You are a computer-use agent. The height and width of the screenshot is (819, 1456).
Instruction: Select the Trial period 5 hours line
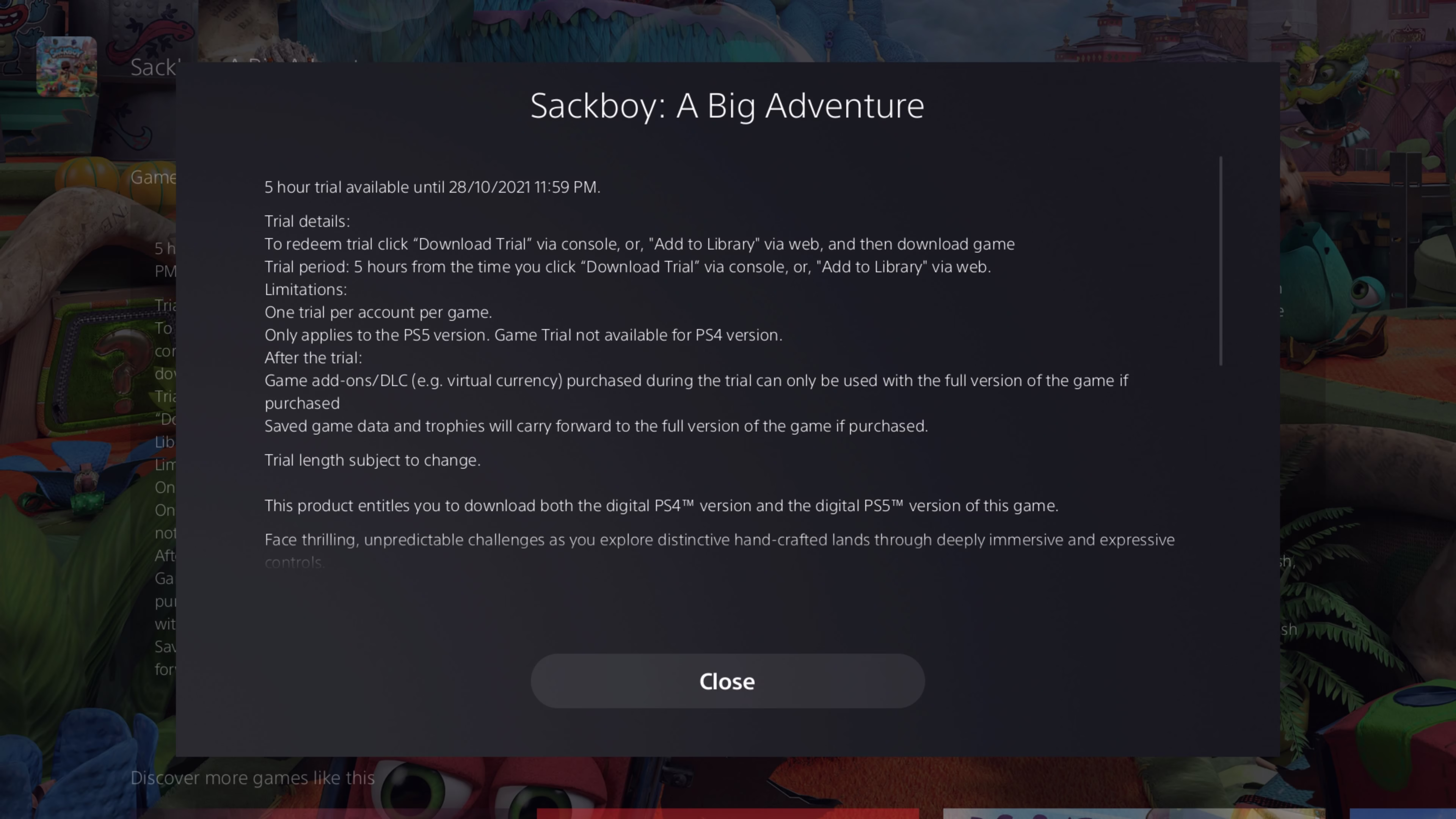[628, 267]
